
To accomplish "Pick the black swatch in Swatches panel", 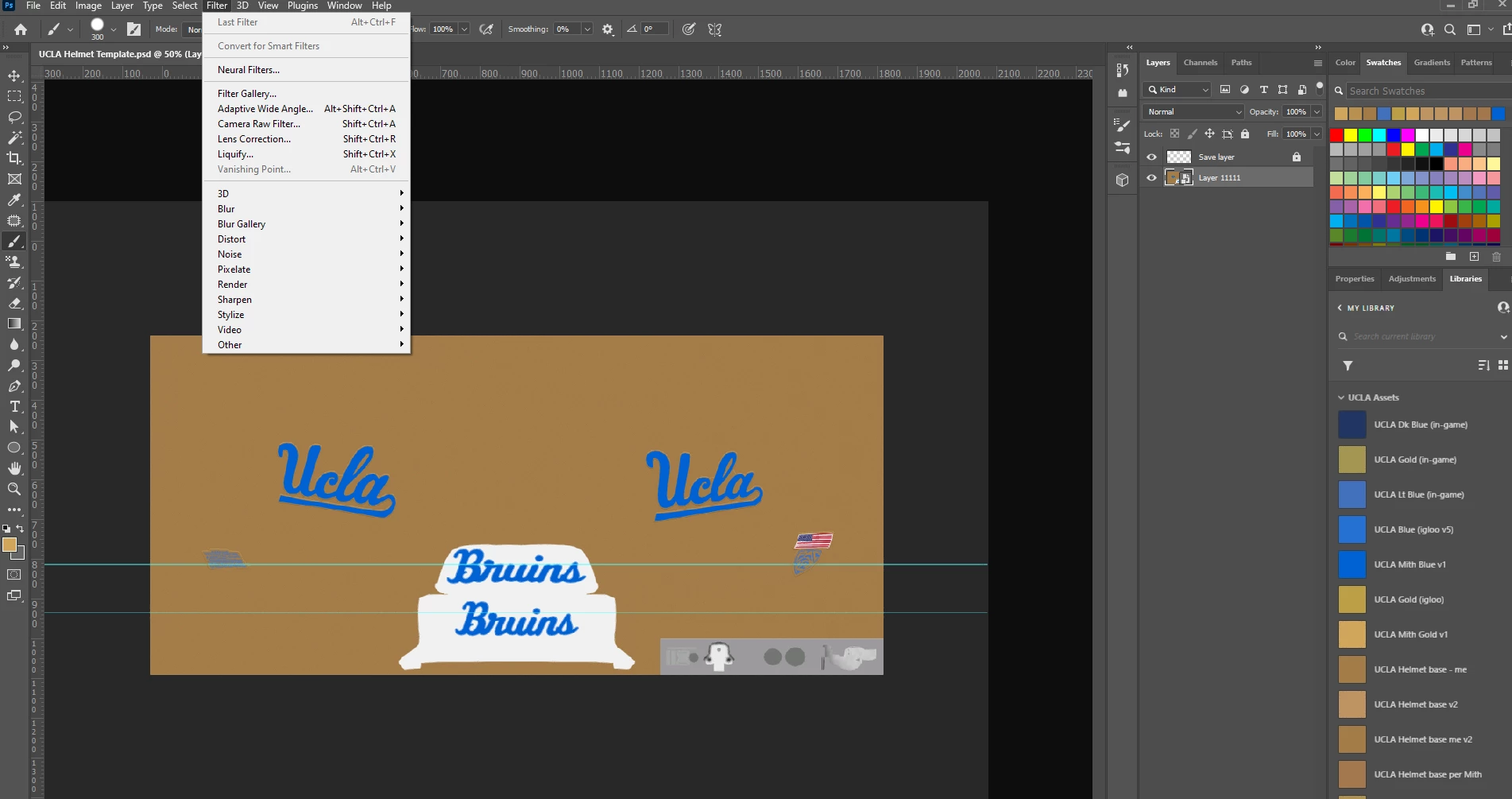I will [x=1437, y=163].
